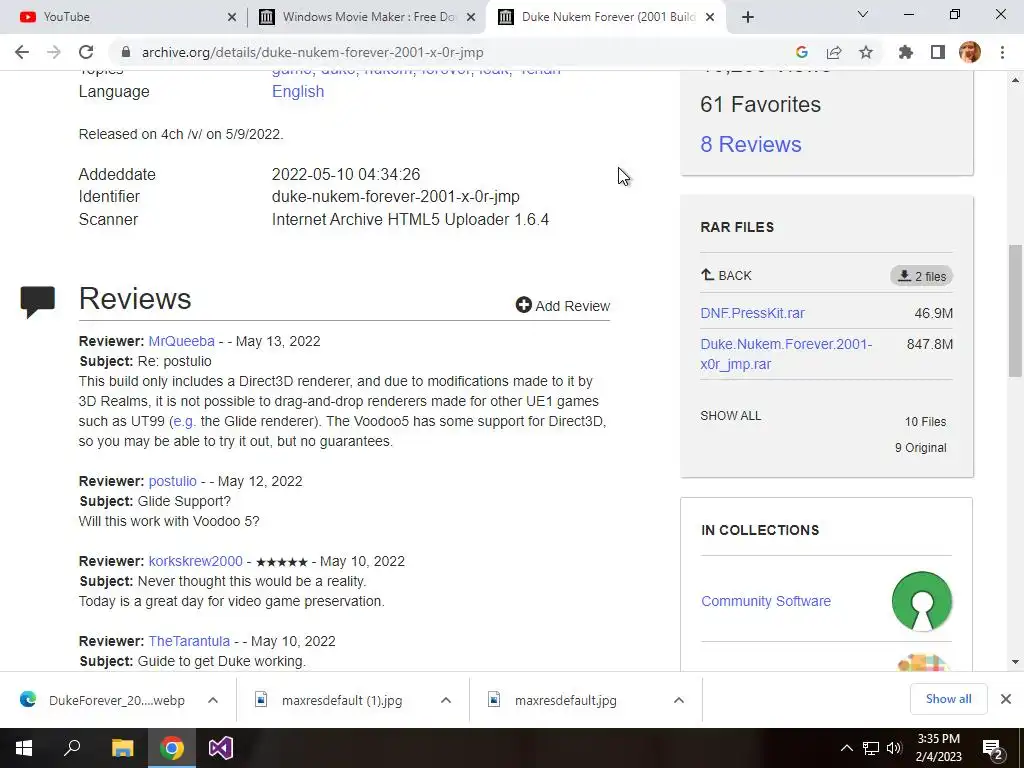Open the e.g. link in review
The height and width of the screenshot is (768, 1024).
click(x=184, y=421)
